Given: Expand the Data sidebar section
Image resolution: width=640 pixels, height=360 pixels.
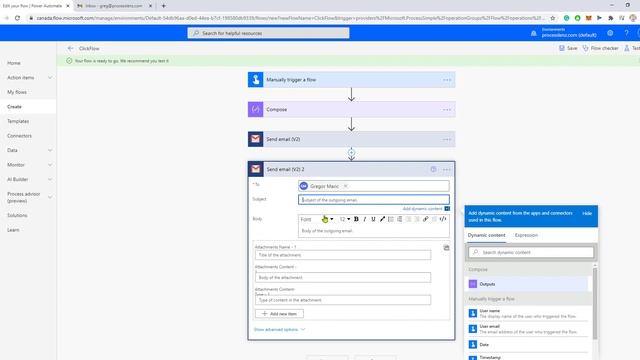Looking at the screenshot, I should (50, 150).
